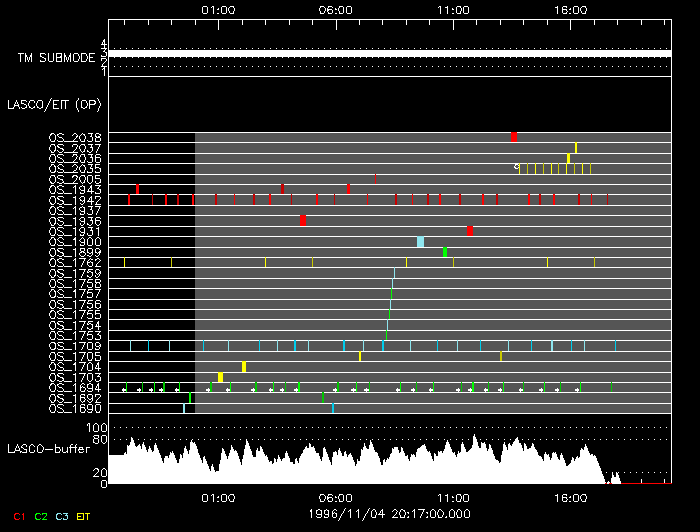Click the TM SUBMODE label
700x532 pixels.
tap(56, 58)
